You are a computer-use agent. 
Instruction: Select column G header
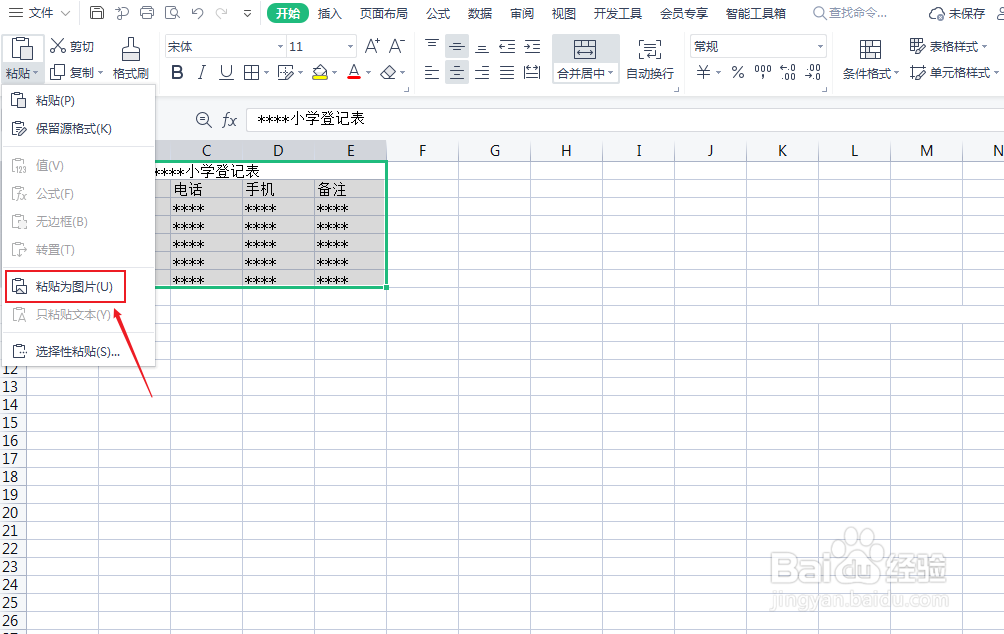click(495, 150)
